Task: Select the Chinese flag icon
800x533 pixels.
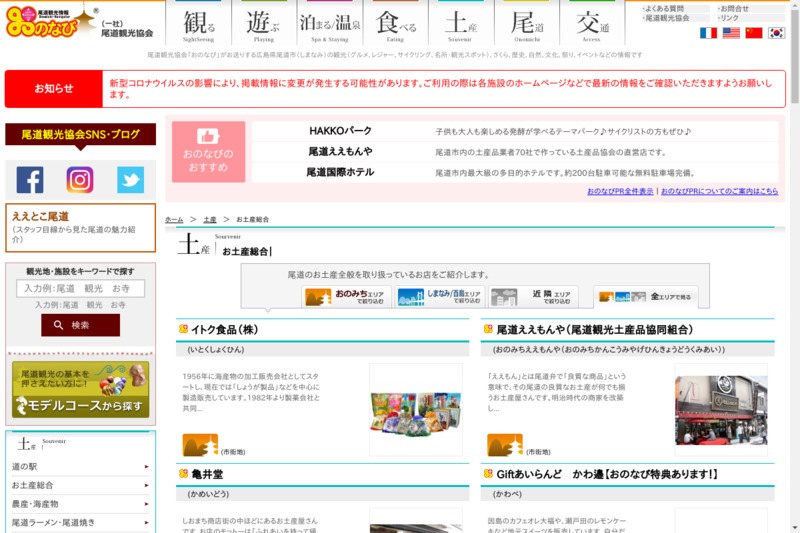Action: click(x=754, y=33)
